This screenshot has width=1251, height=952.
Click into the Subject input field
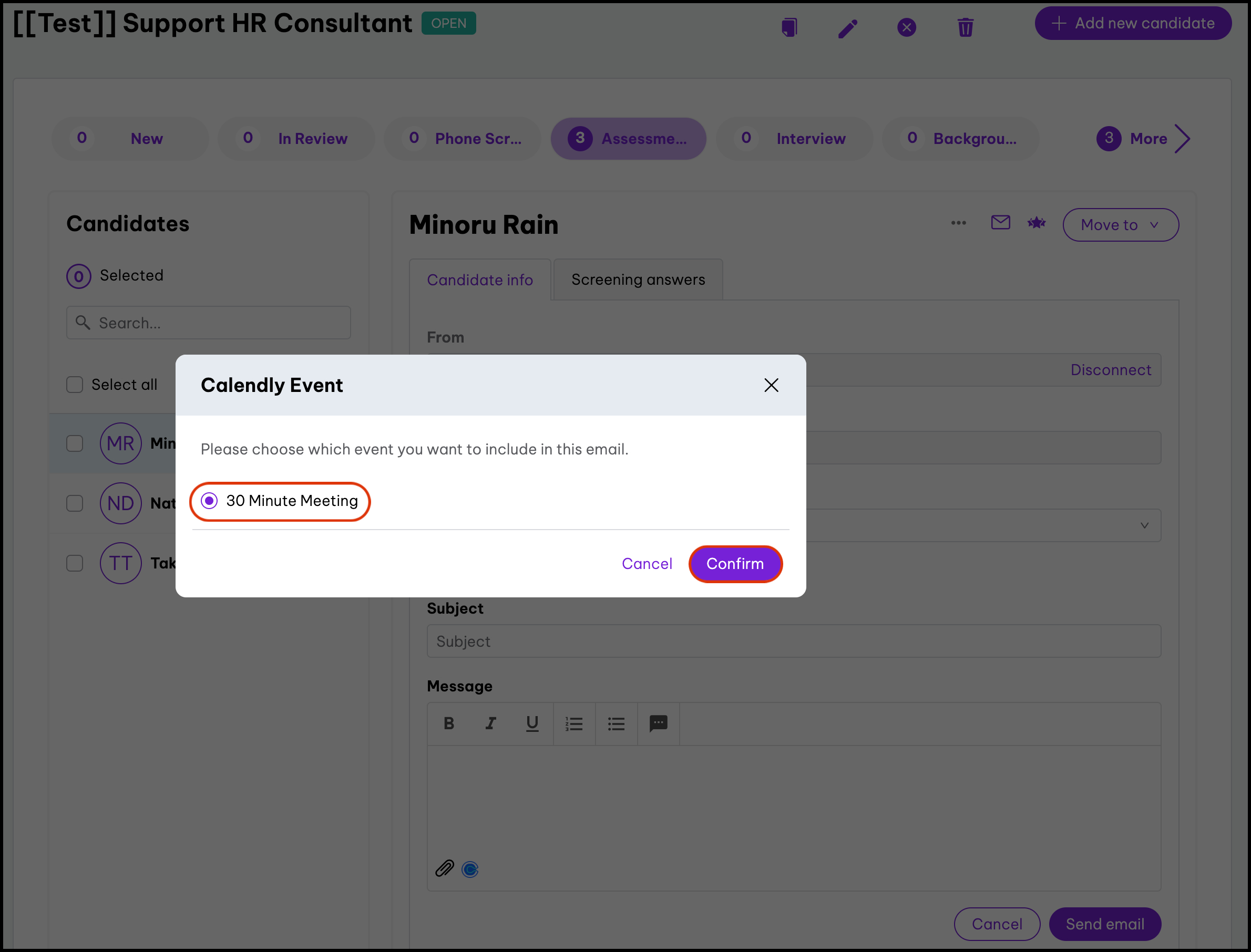pyautogui.click(x=794, y=641)
